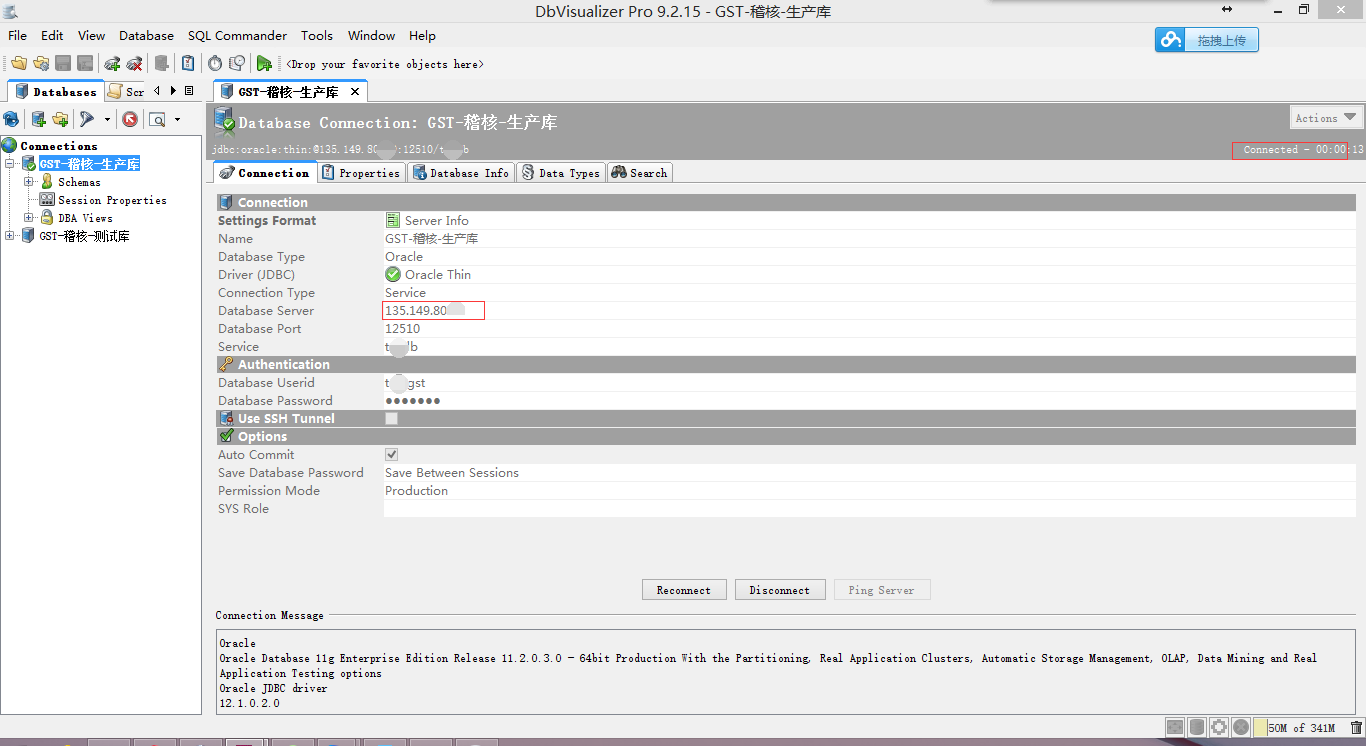Viewport: 1366px width, 746px height.
Task: Click the 拖拽上传 upload button
Action: [1207, 40]
